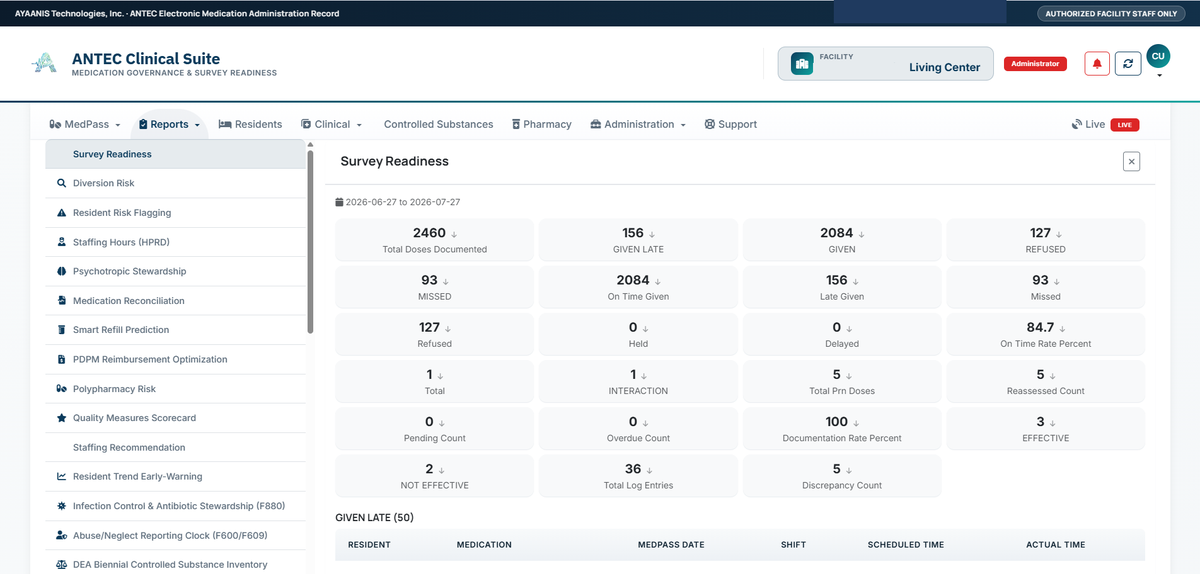Click the facility building icon
The image size is (1200, 574).
802,64
